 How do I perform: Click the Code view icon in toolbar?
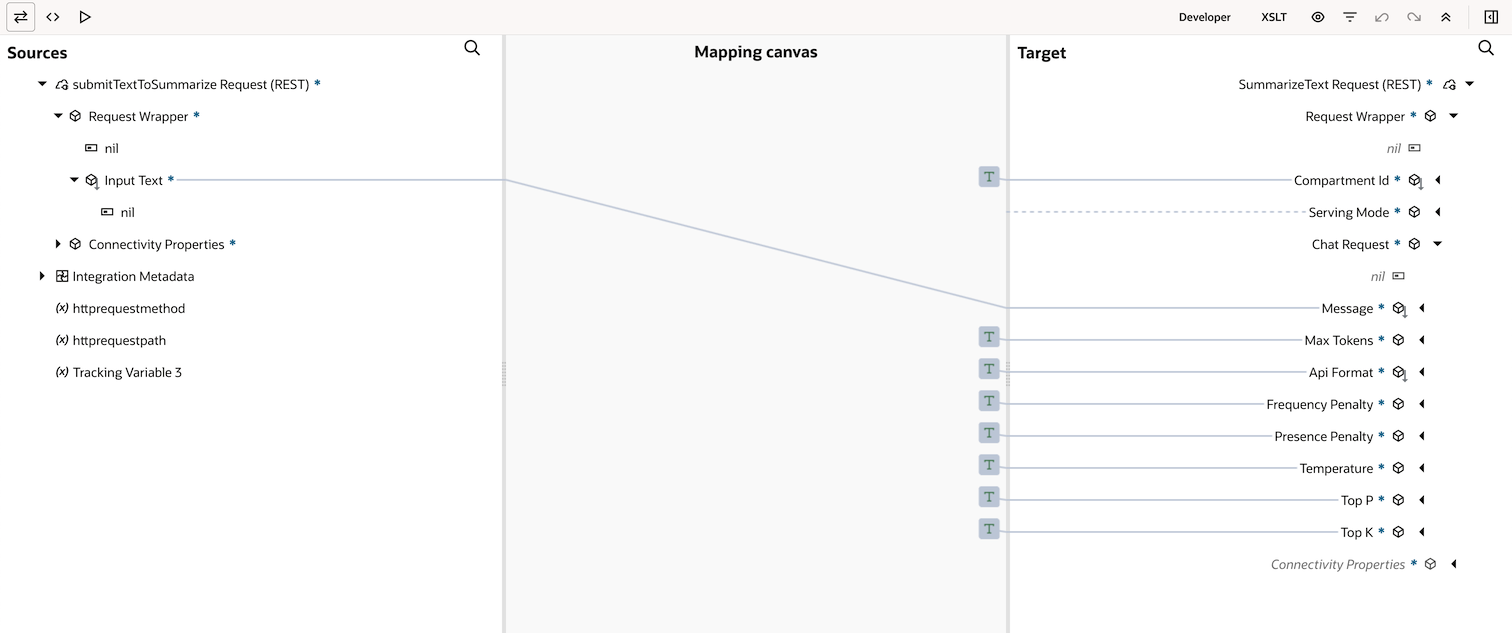tap(53, 17)
